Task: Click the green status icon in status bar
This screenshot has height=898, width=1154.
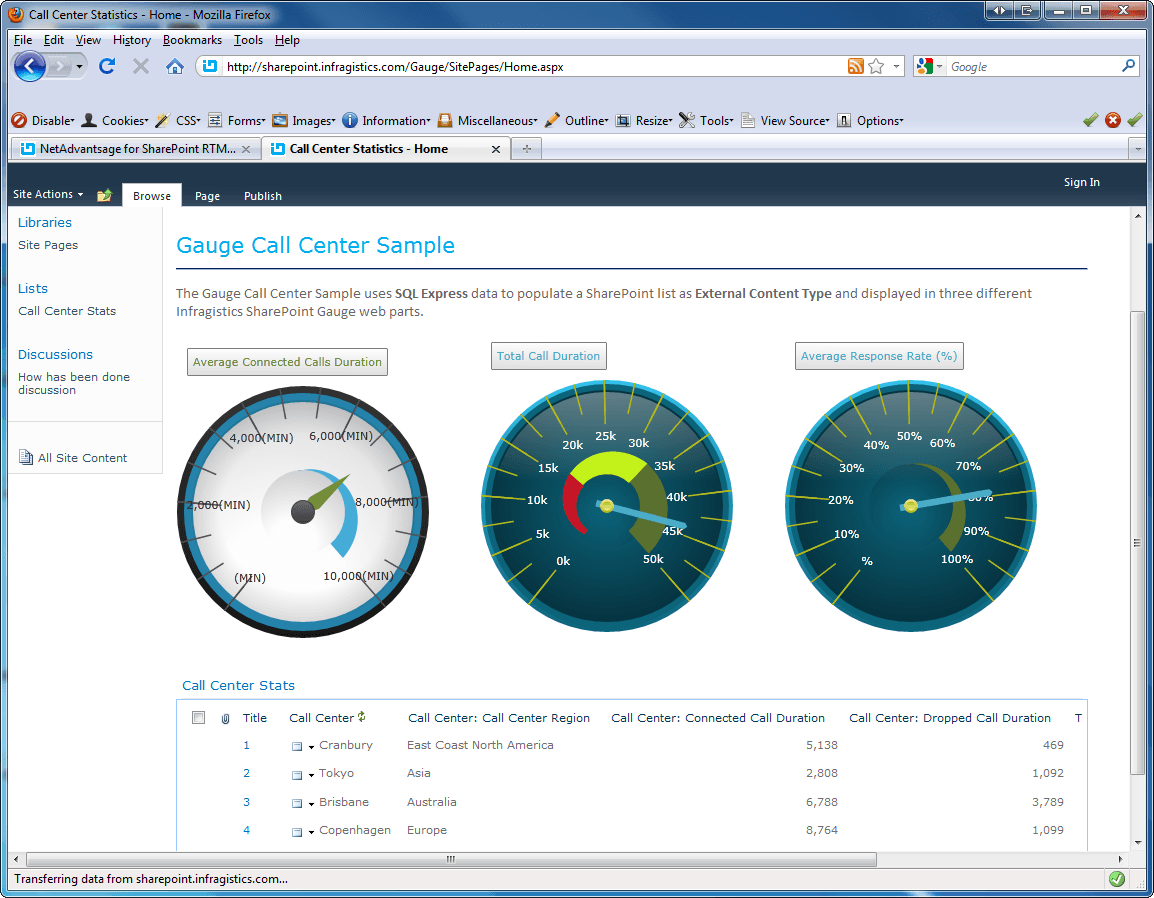Action: pyautogui.click(x=1116, y=878)
